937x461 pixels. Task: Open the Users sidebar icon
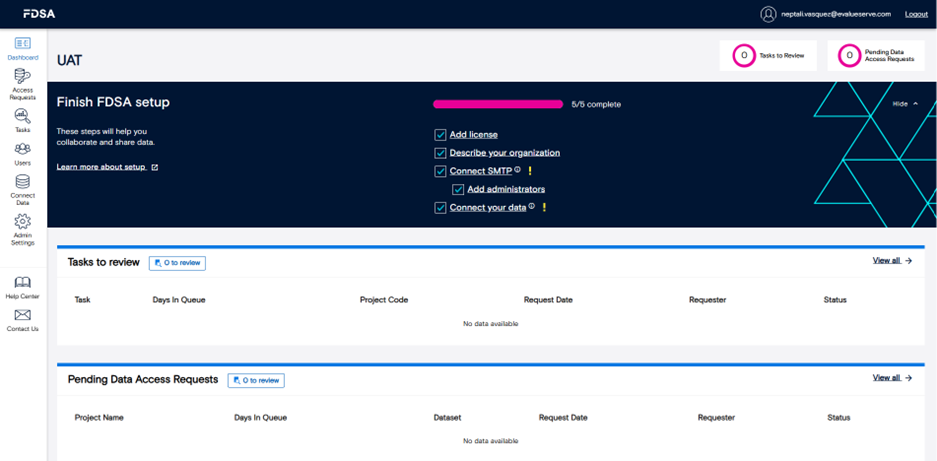tap(22, 150)
